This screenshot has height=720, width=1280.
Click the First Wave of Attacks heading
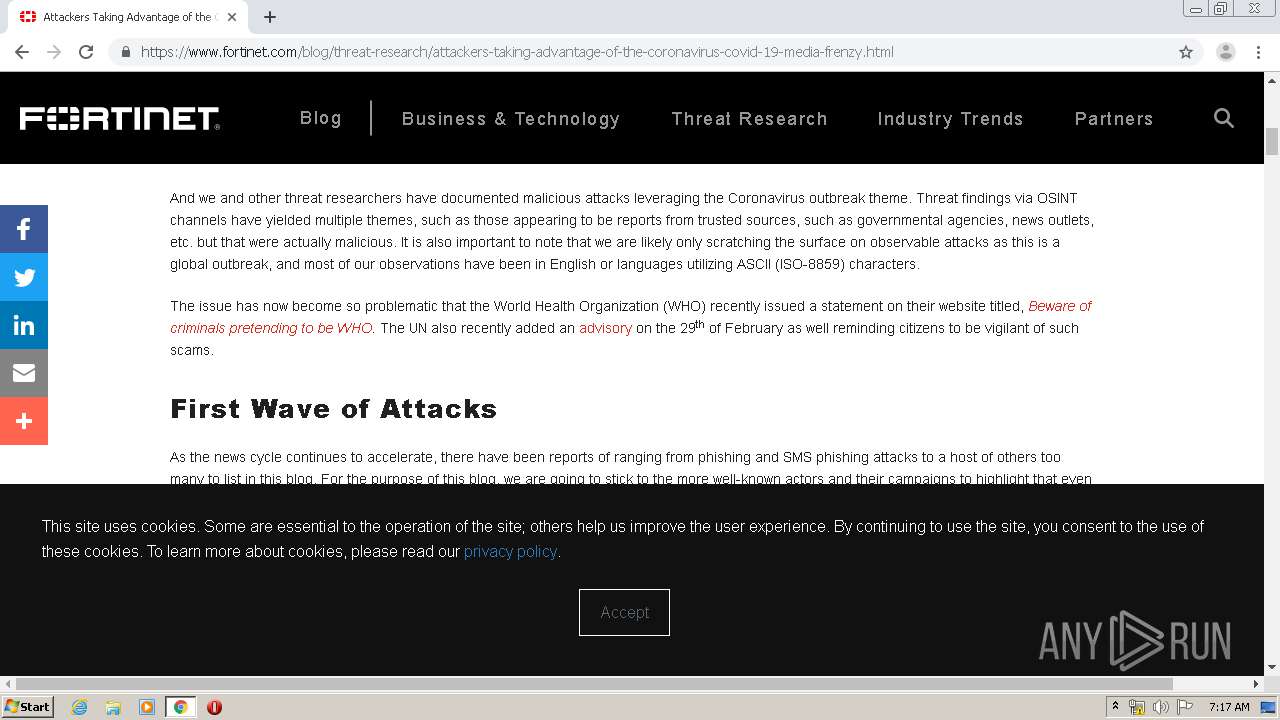click(x=333, y=409)
